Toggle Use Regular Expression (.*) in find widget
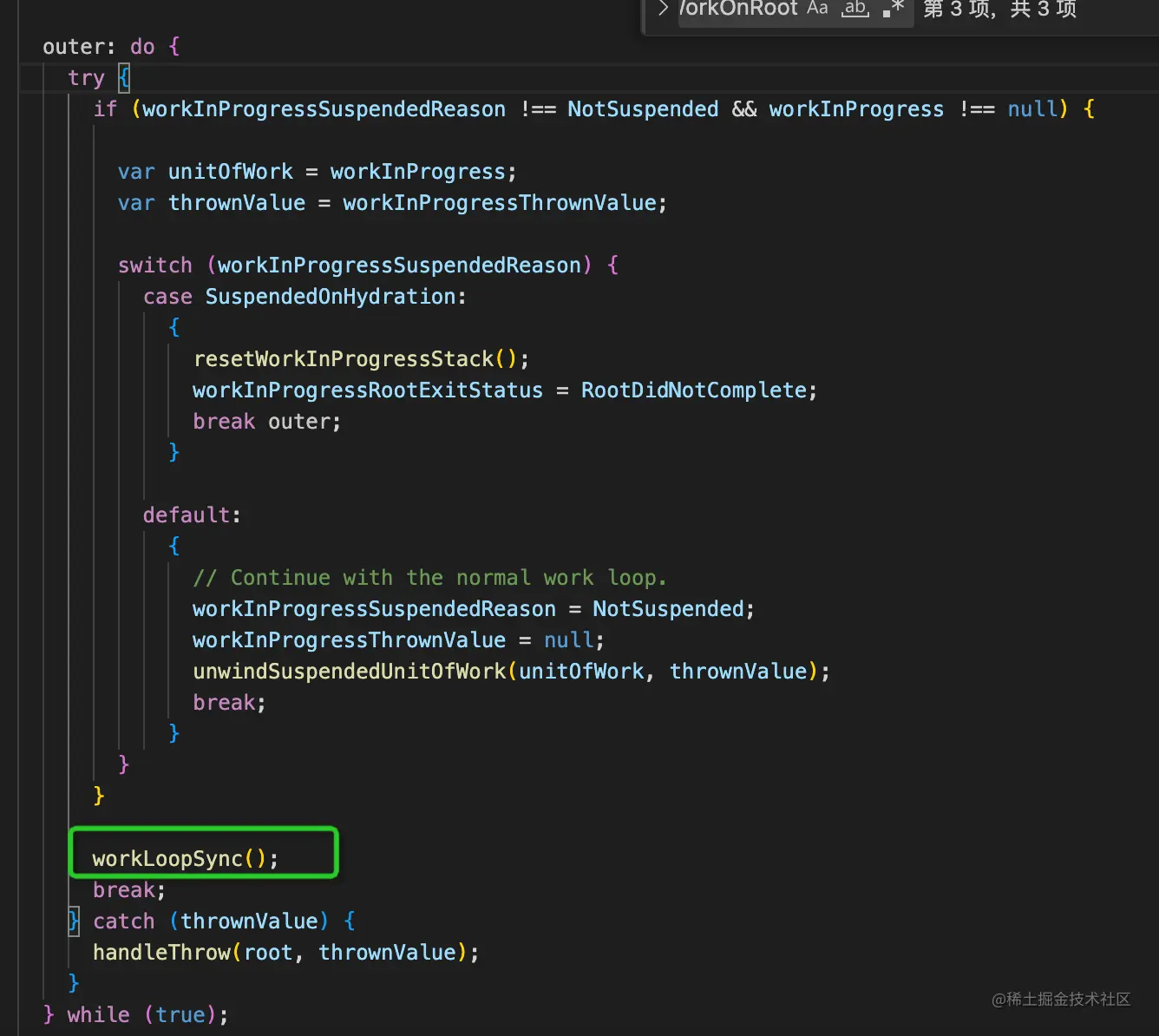 click(894, 9)
